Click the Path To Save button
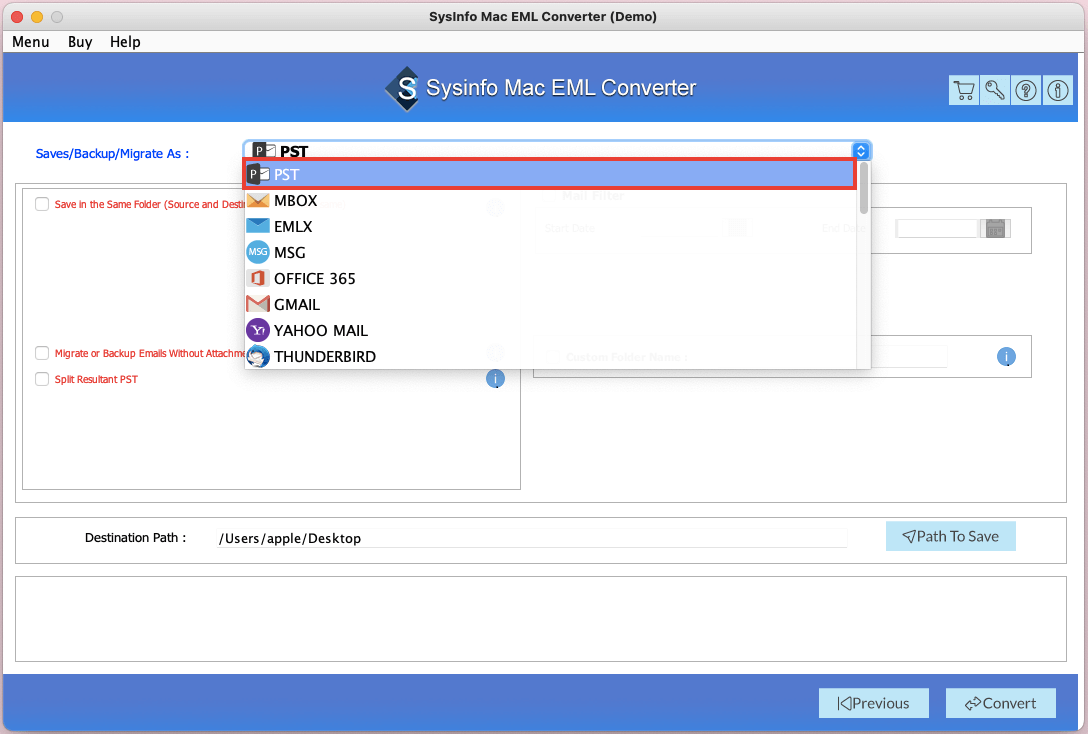1088x734 pixels. 951,536
